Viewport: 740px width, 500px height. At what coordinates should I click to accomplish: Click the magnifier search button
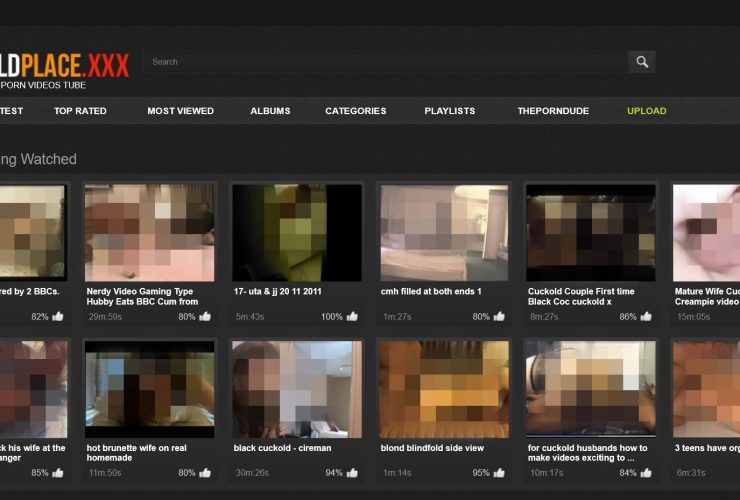[641, 62]
